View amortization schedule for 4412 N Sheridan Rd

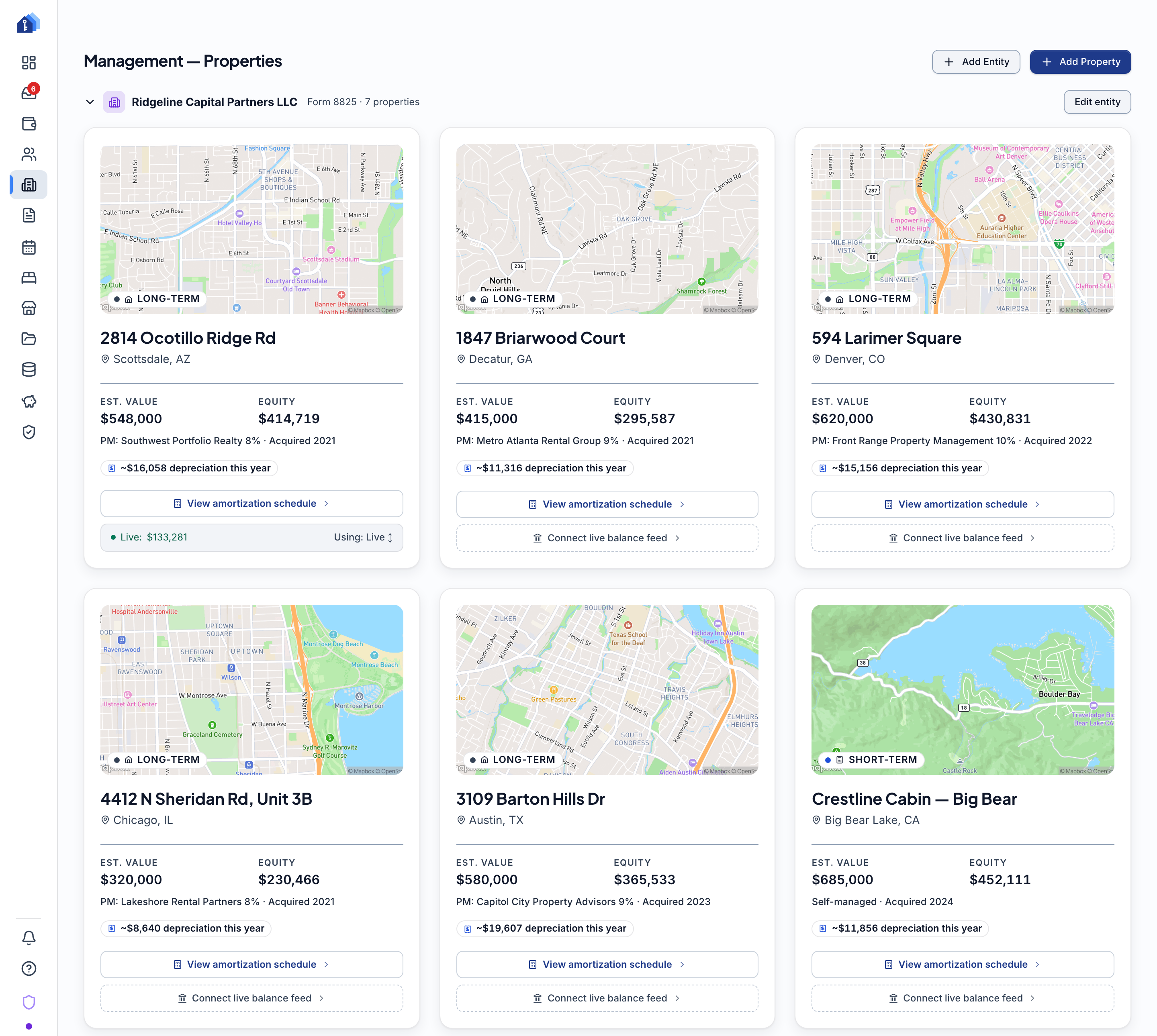(x=251, y=964)
